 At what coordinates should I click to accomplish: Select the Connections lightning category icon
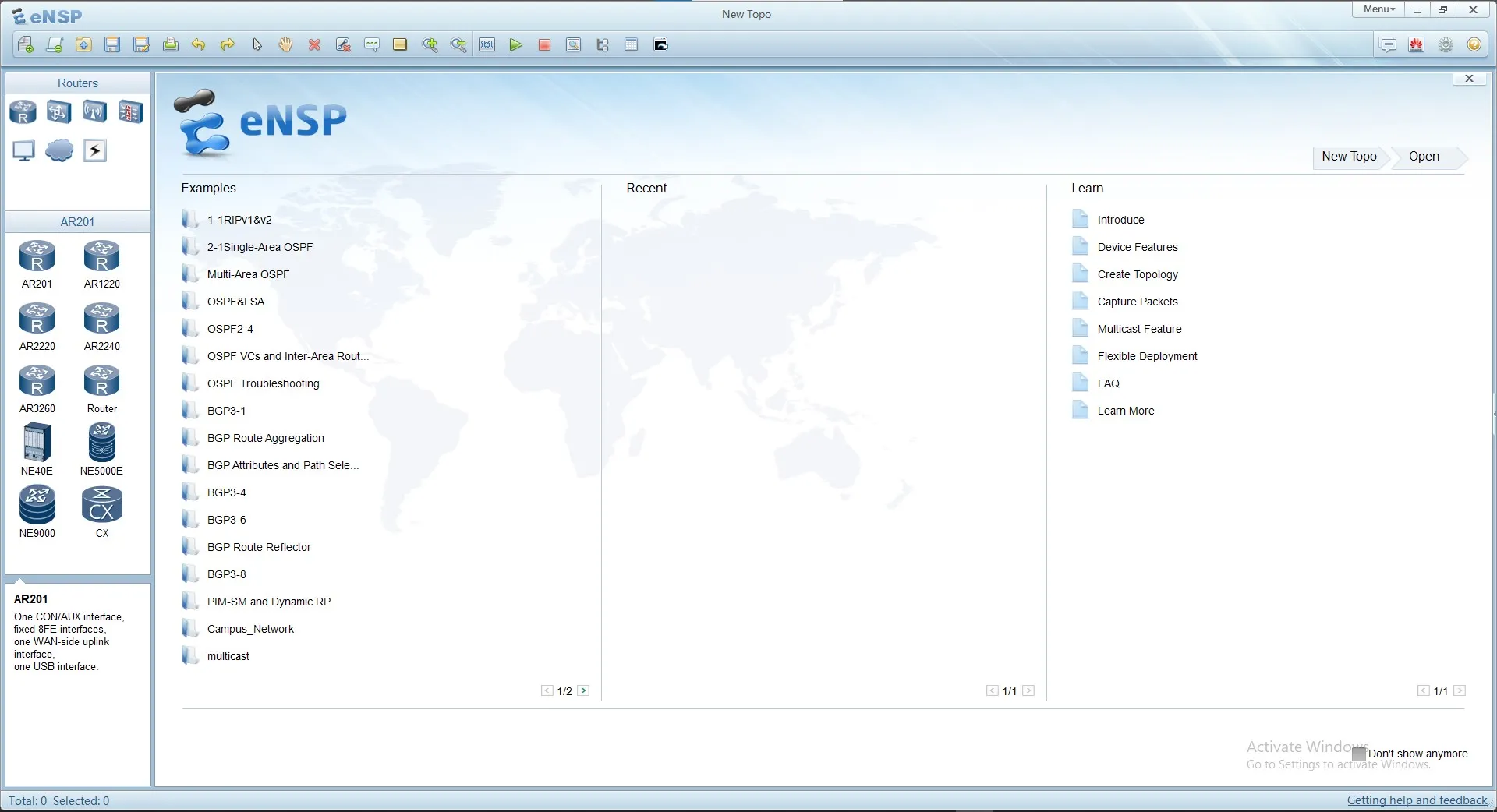tap(95, 150)
